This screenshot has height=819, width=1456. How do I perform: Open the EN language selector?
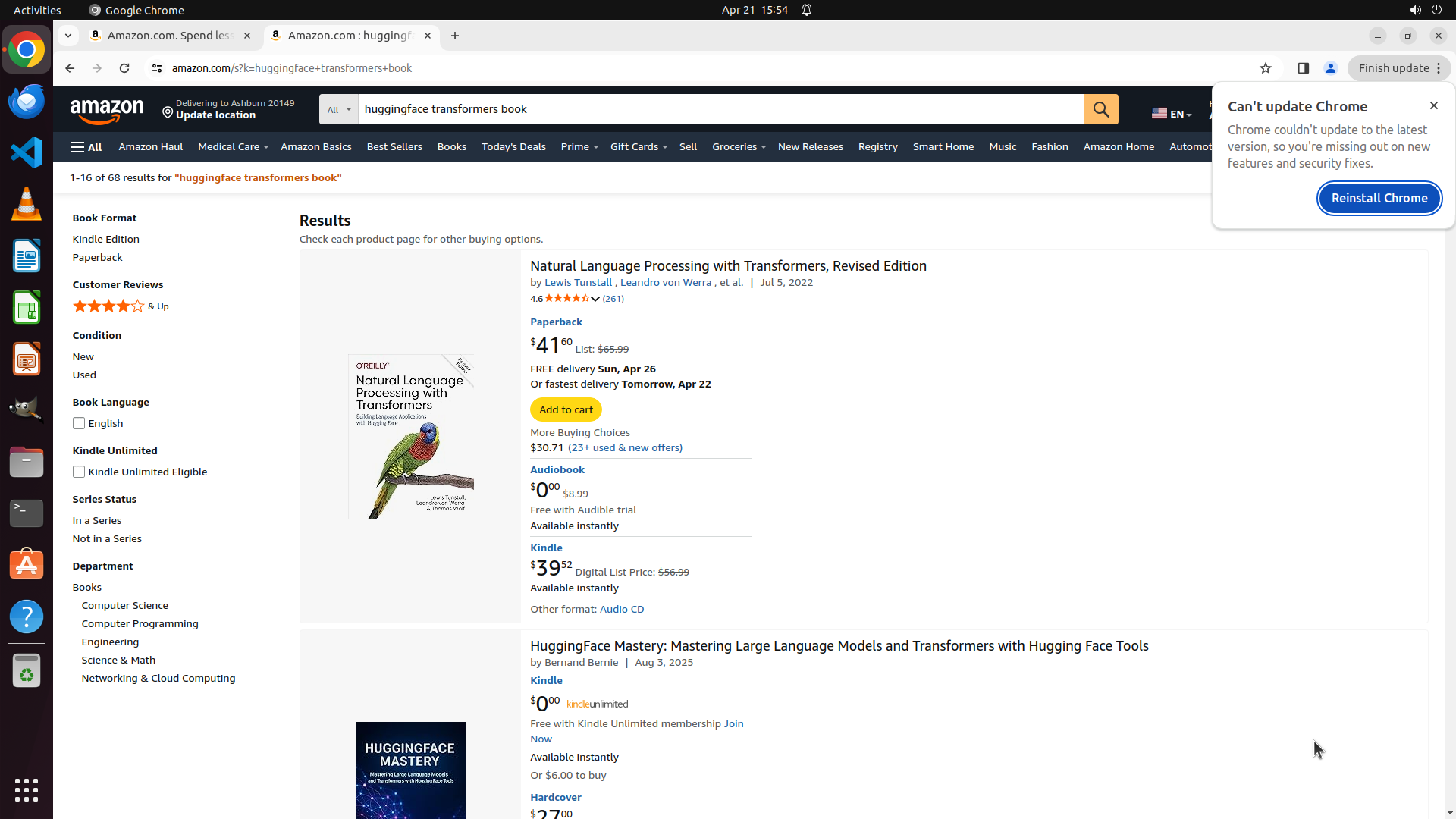1172,114
